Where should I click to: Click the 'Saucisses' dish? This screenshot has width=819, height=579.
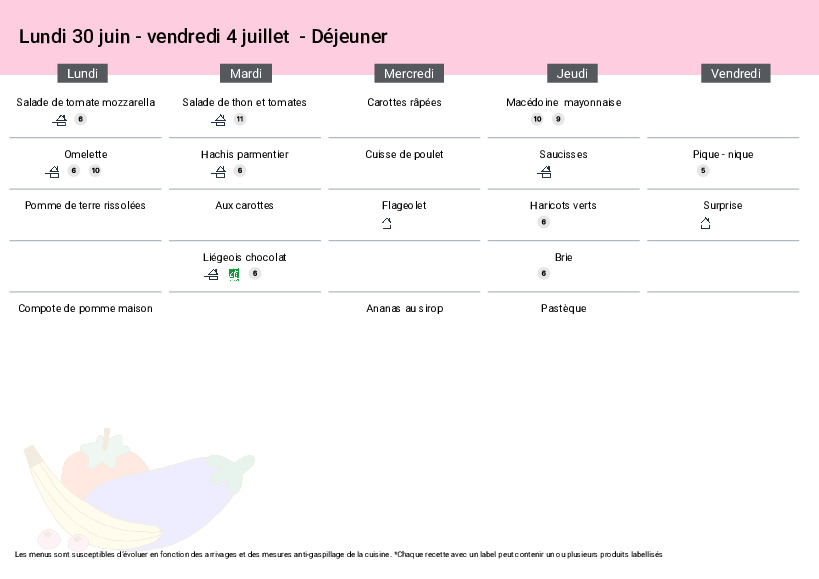(564, 154)
